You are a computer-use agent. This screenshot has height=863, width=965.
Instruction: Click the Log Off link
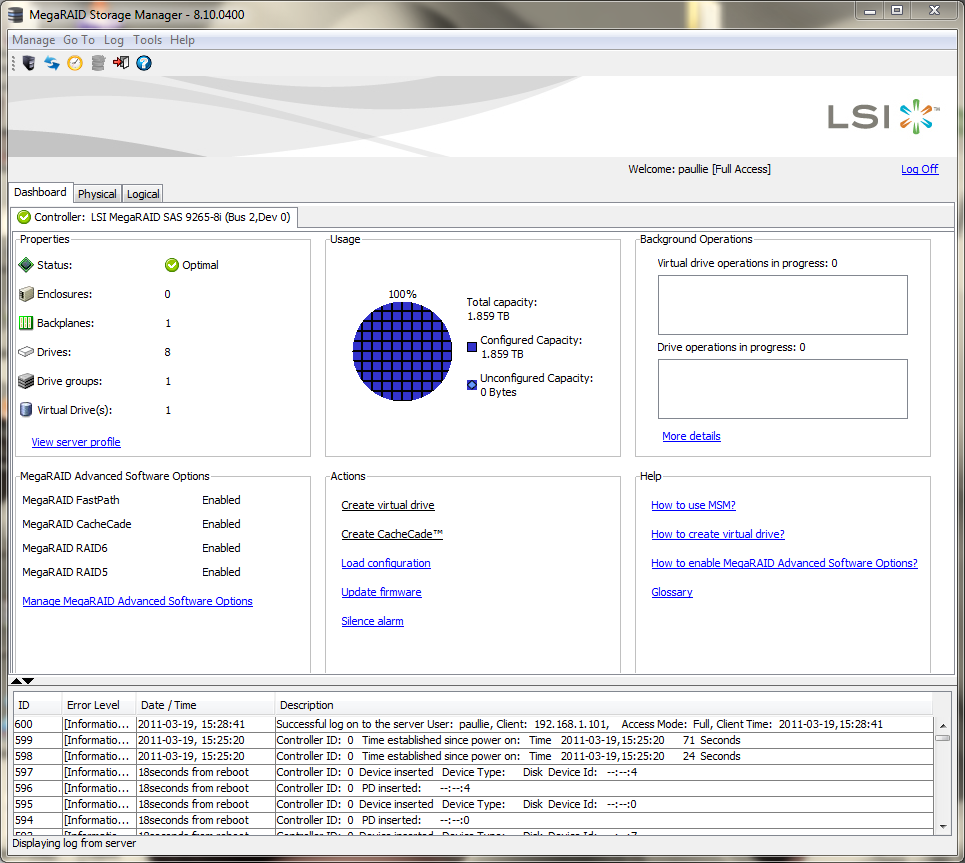pos(919,169)
